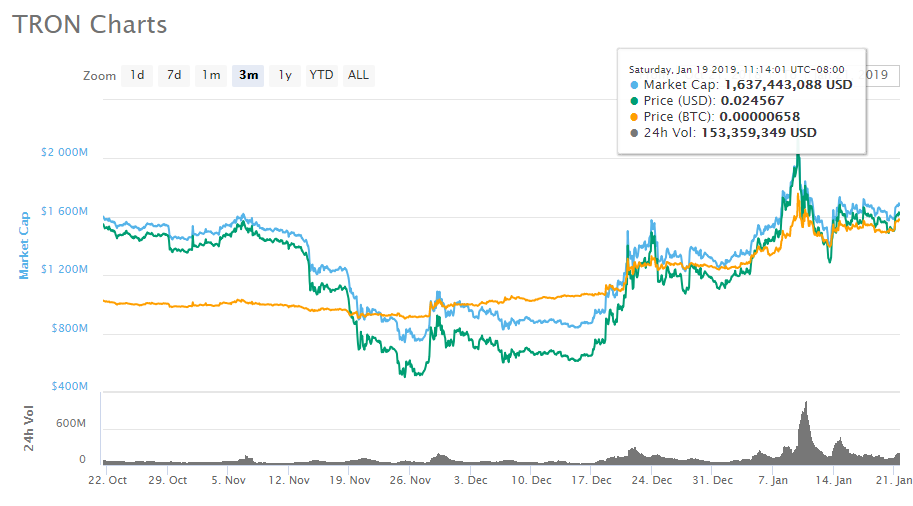Click the tooltip Market Cap value 1,637,443,088 USD
The width and height of the screenshot is (913, 506).
point(788,85)
